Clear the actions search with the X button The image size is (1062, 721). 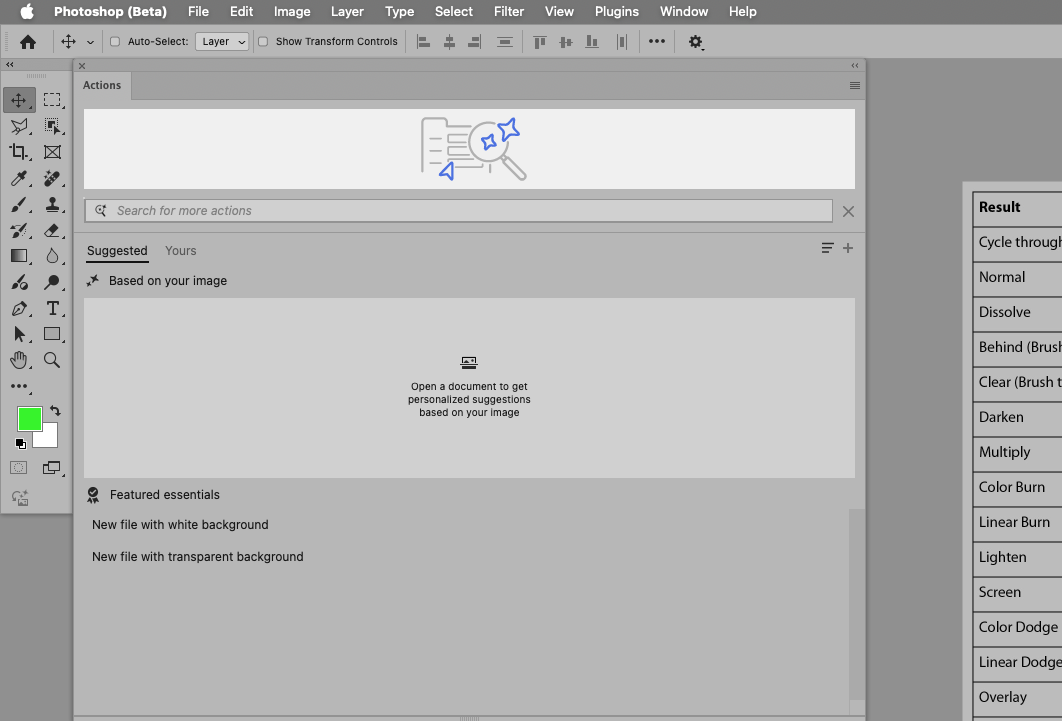848,211
